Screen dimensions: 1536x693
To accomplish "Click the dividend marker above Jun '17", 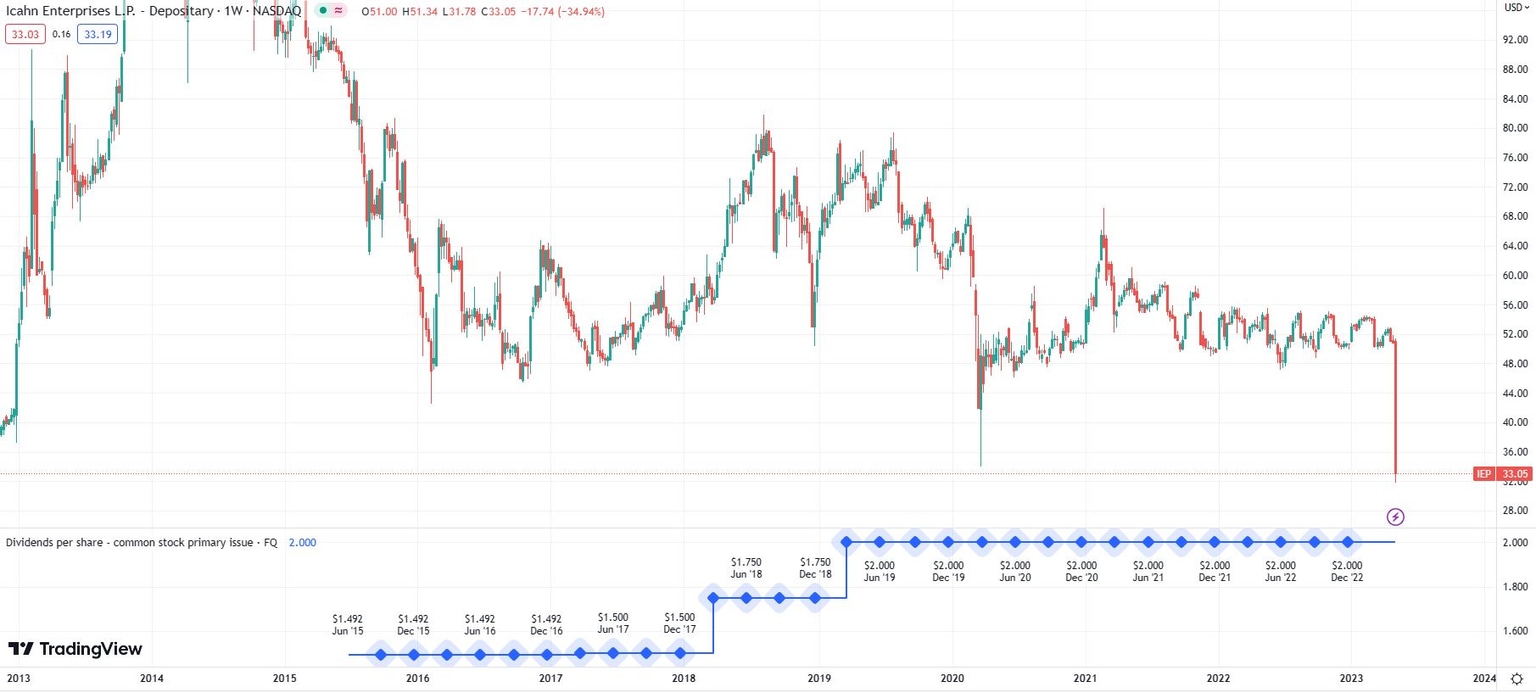I will (613, 654).
